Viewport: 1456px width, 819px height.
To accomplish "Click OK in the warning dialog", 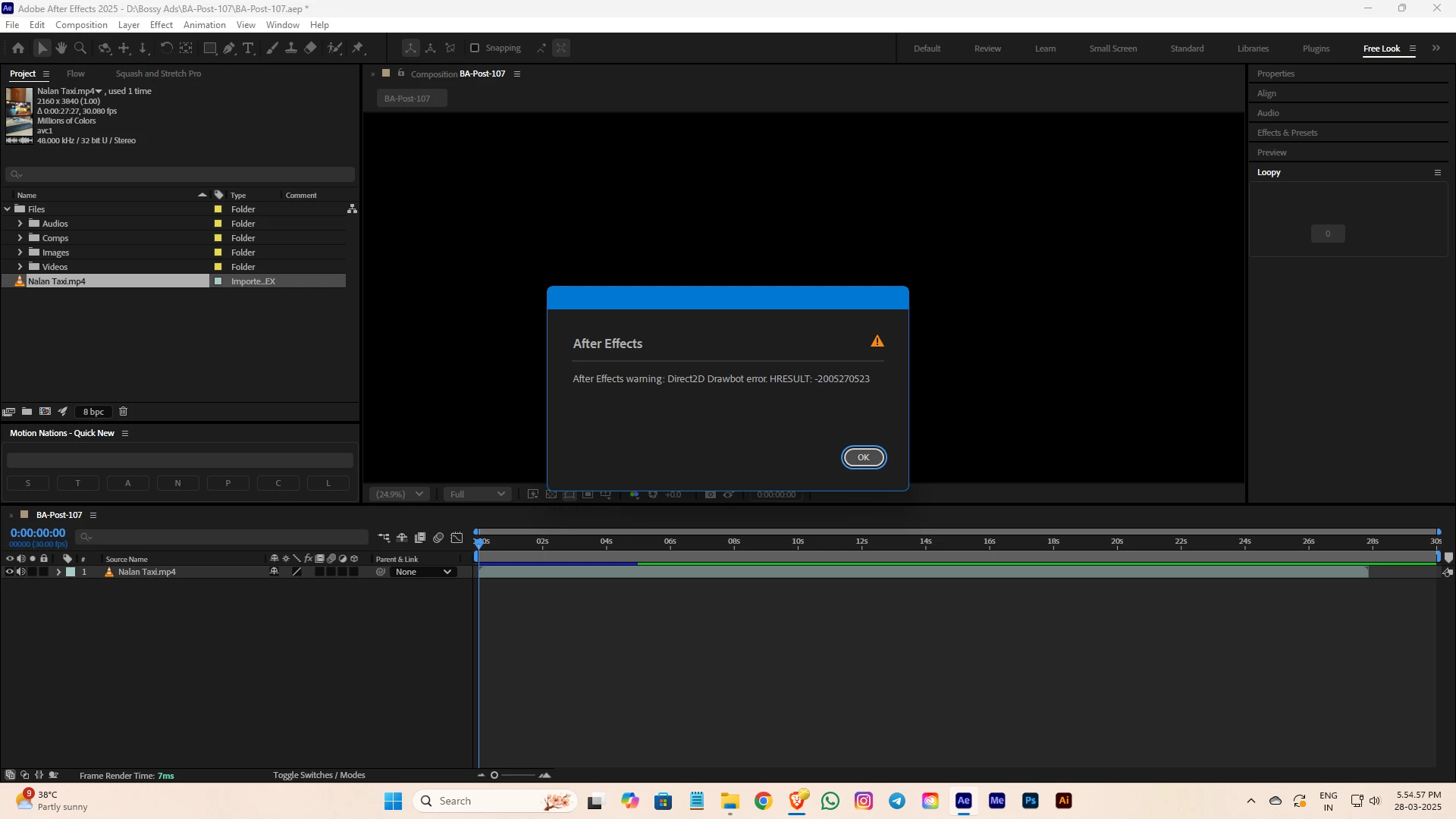I will point(863,457).
